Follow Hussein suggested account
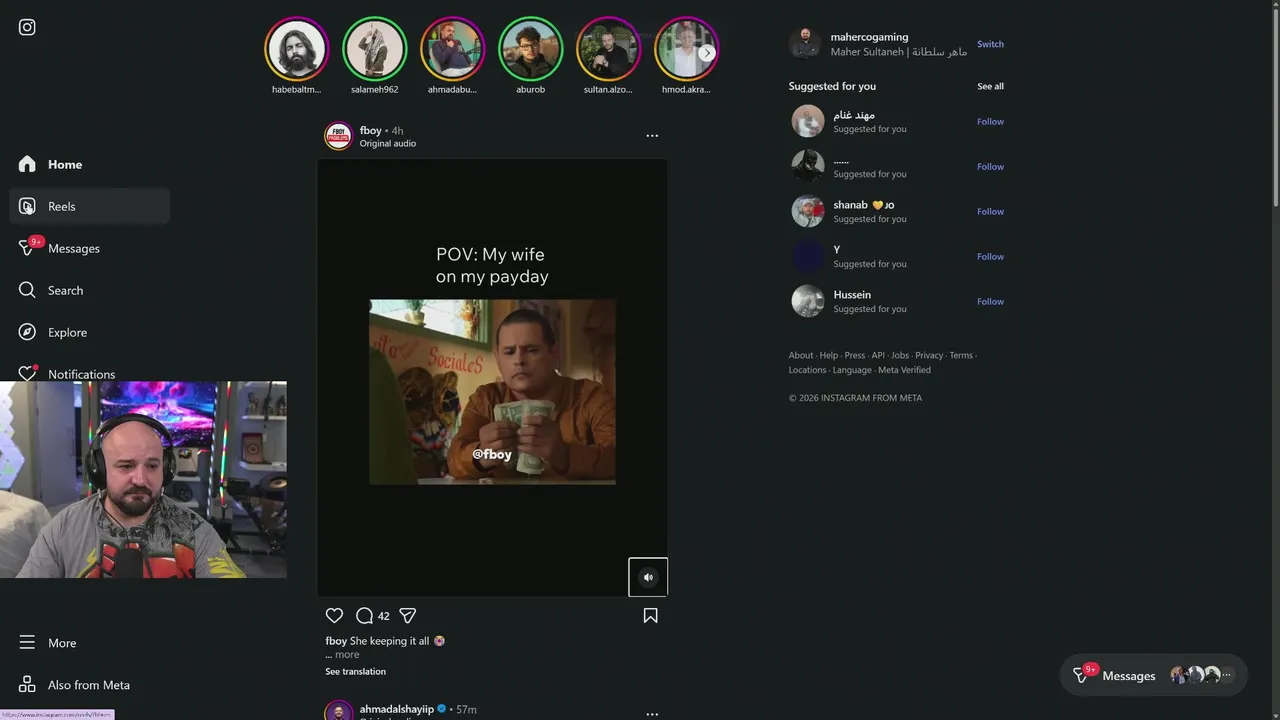This screenshot has height=720, width=1280. tap(990, 302)
